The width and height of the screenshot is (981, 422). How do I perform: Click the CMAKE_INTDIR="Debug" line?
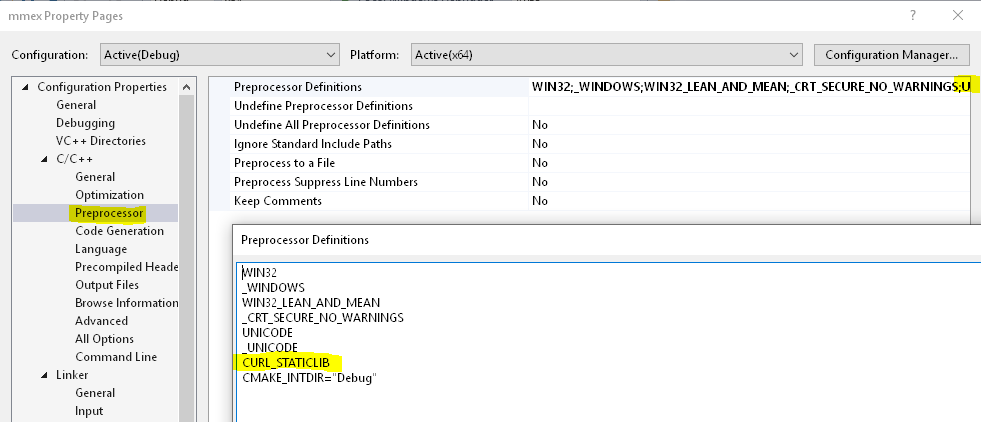tap(309, 378)
